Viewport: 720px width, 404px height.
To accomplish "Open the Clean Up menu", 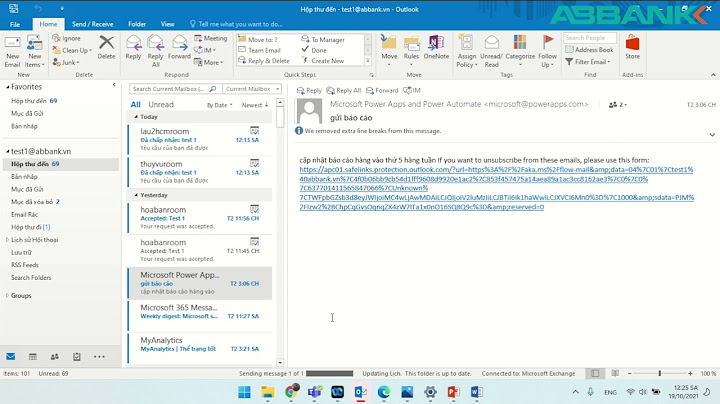I will [x=72, y=50].
